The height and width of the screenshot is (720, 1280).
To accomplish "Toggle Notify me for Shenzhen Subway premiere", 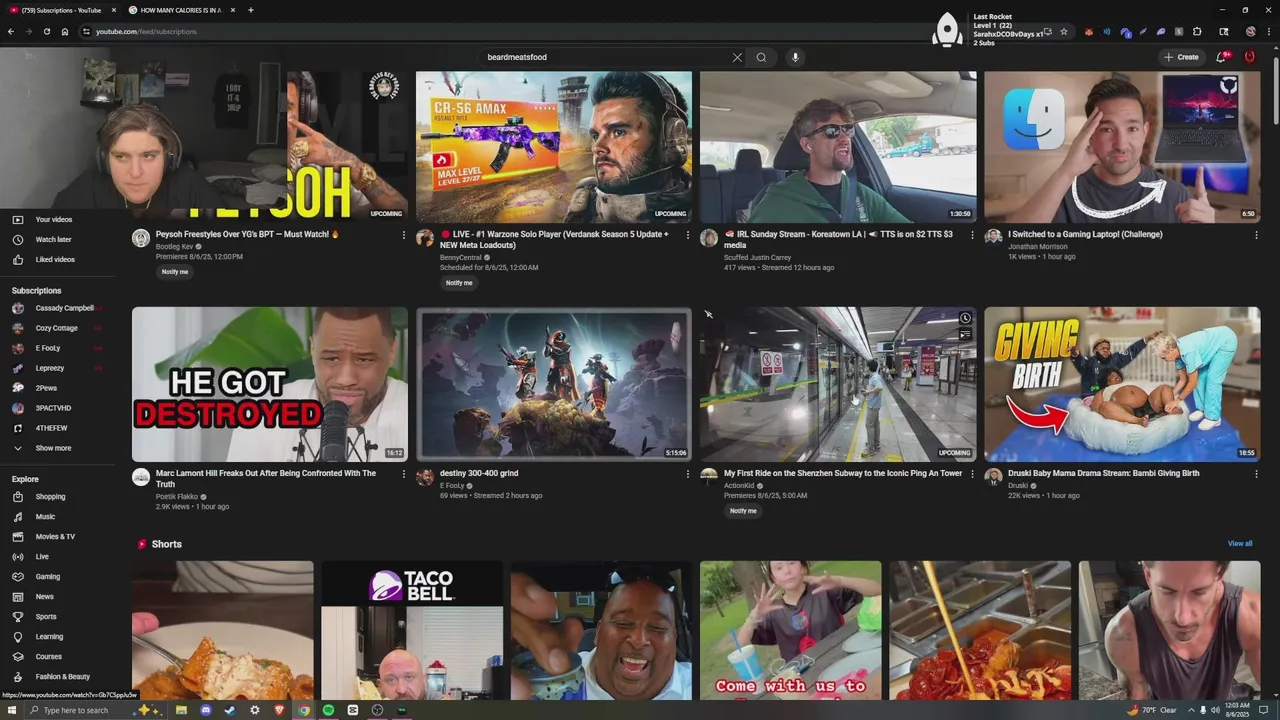I will pos(743,511).
